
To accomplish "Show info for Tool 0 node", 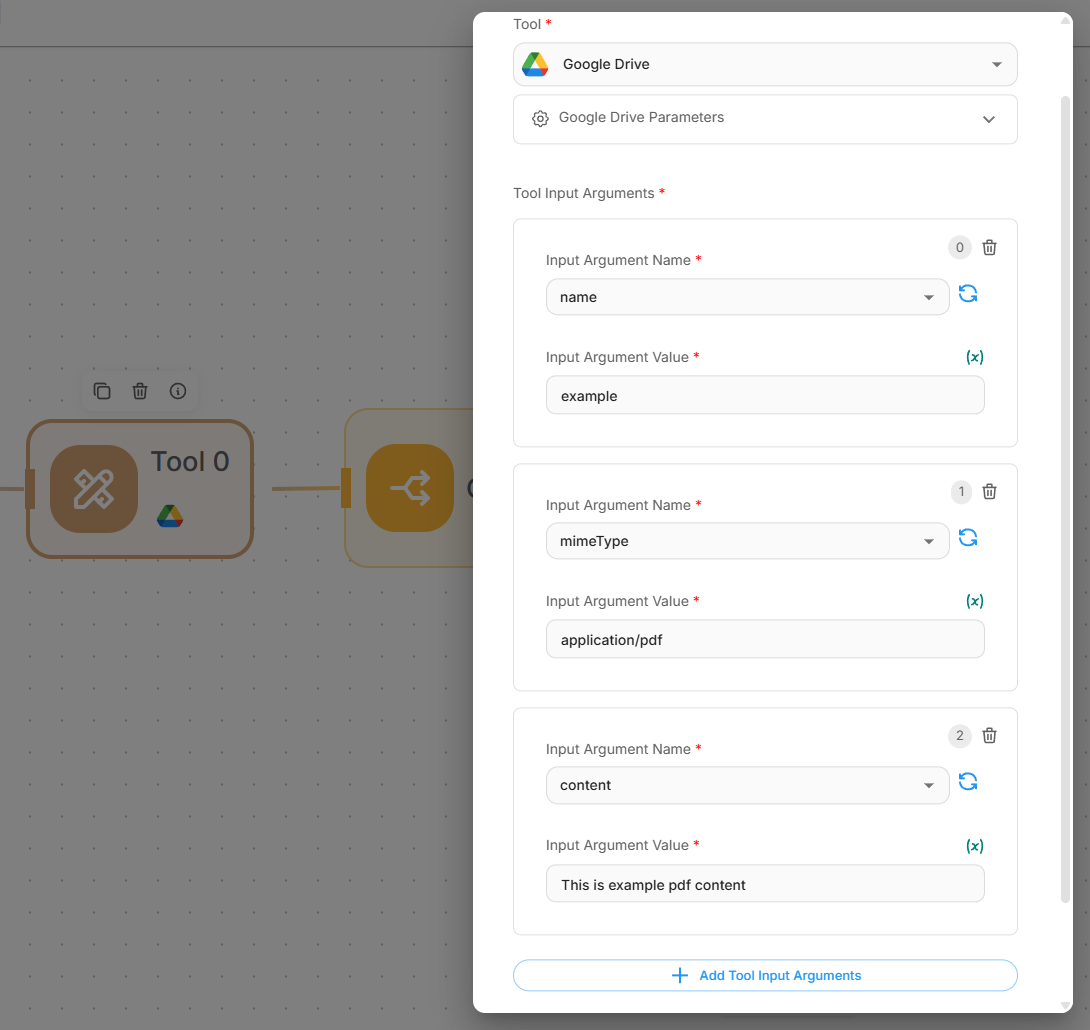I will tap(178, 391).
